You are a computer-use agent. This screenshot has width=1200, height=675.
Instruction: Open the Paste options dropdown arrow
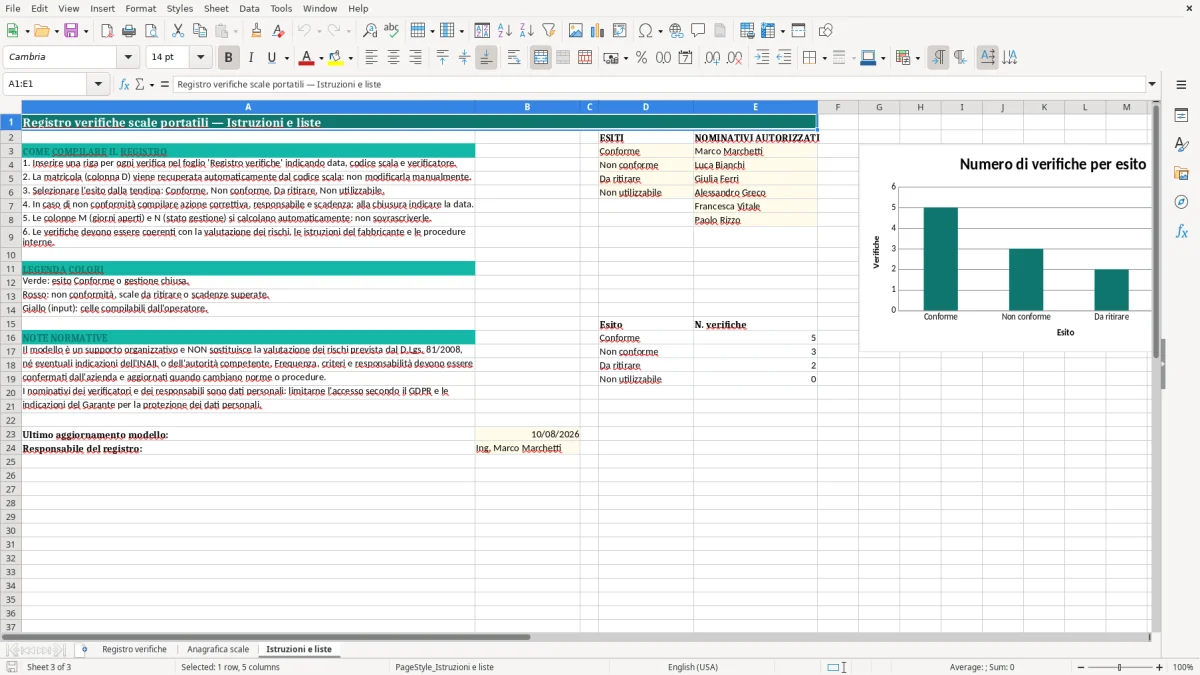[x=235, y=31]
